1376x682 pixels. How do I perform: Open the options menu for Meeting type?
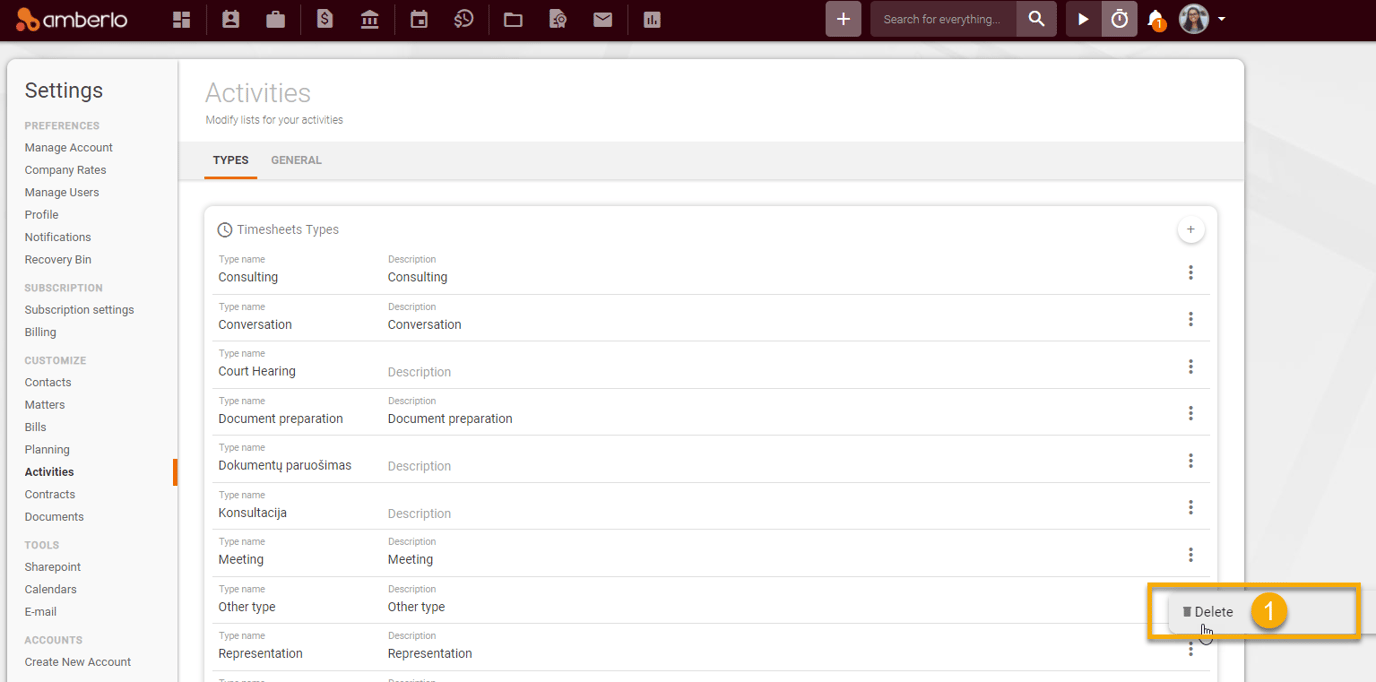(1191, 554)
